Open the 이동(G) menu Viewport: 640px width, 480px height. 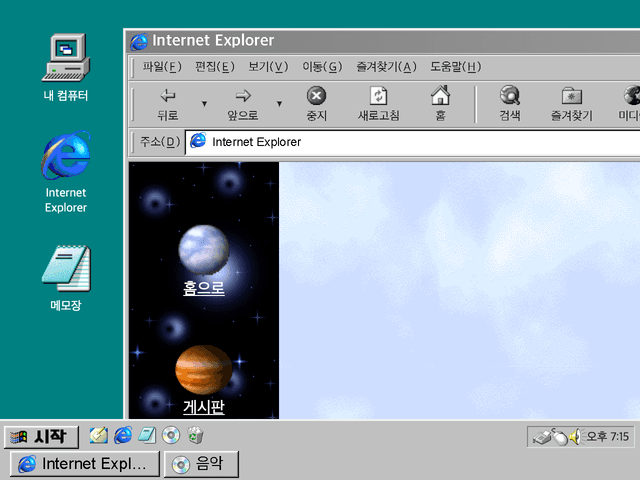(x=322, y=67)
